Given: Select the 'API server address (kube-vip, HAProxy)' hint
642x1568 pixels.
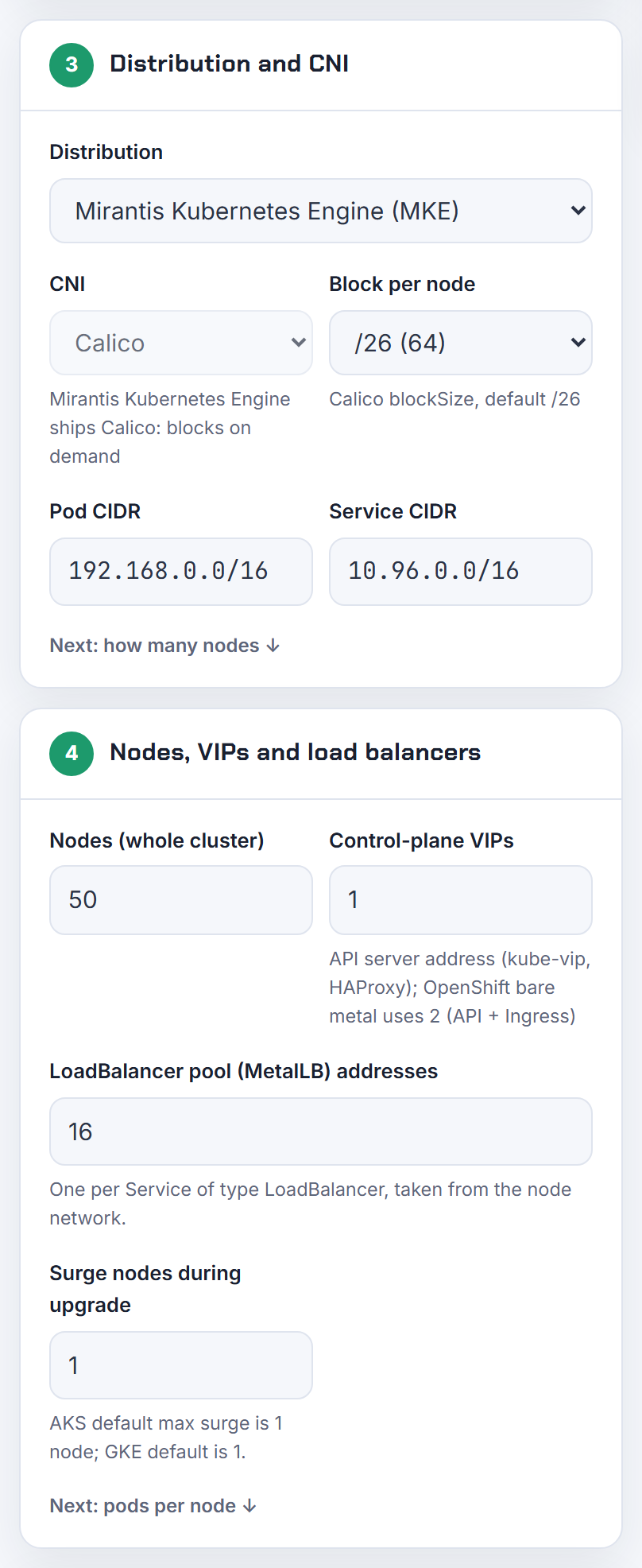Looking at the screenshot, I should tap(460, 988).
